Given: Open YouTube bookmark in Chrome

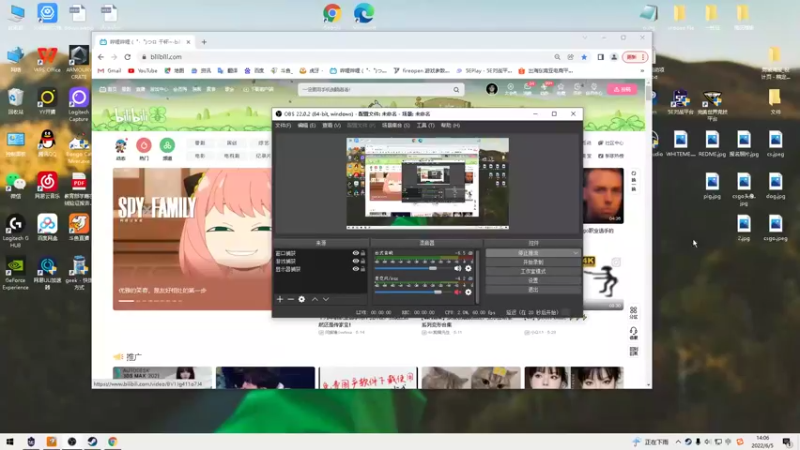Looking at the screenshot, I should pos(143,71).
